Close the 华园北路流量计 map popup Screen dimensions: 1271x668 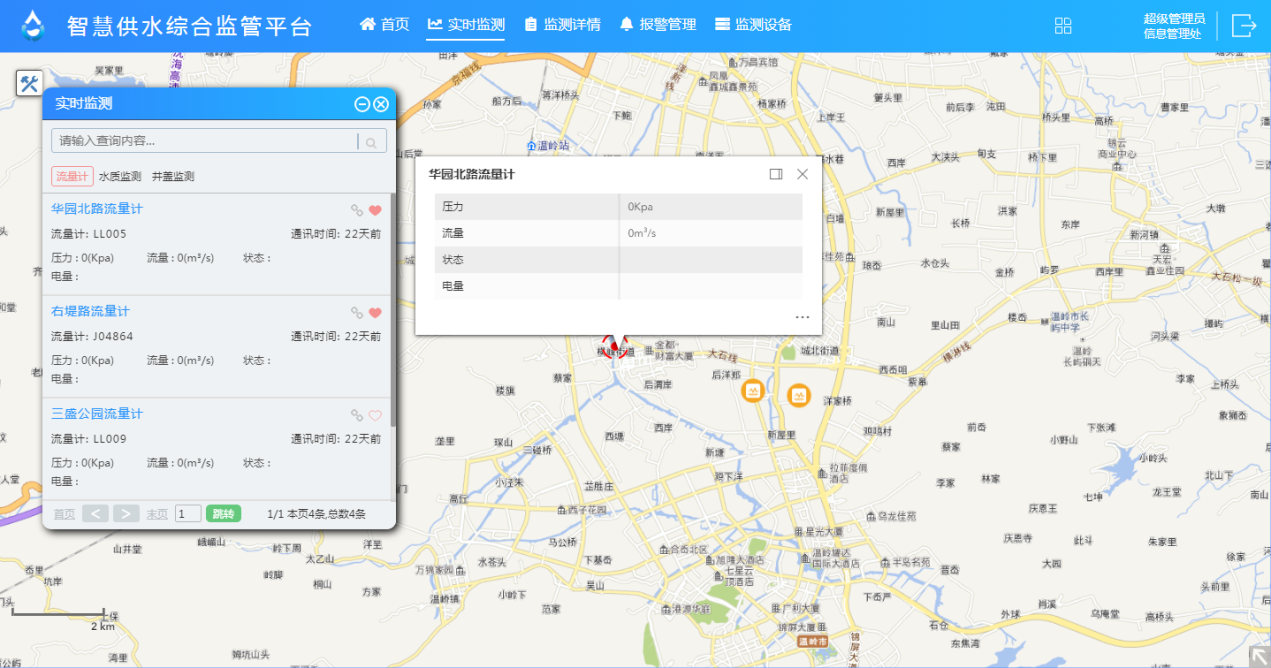[802, 174]
